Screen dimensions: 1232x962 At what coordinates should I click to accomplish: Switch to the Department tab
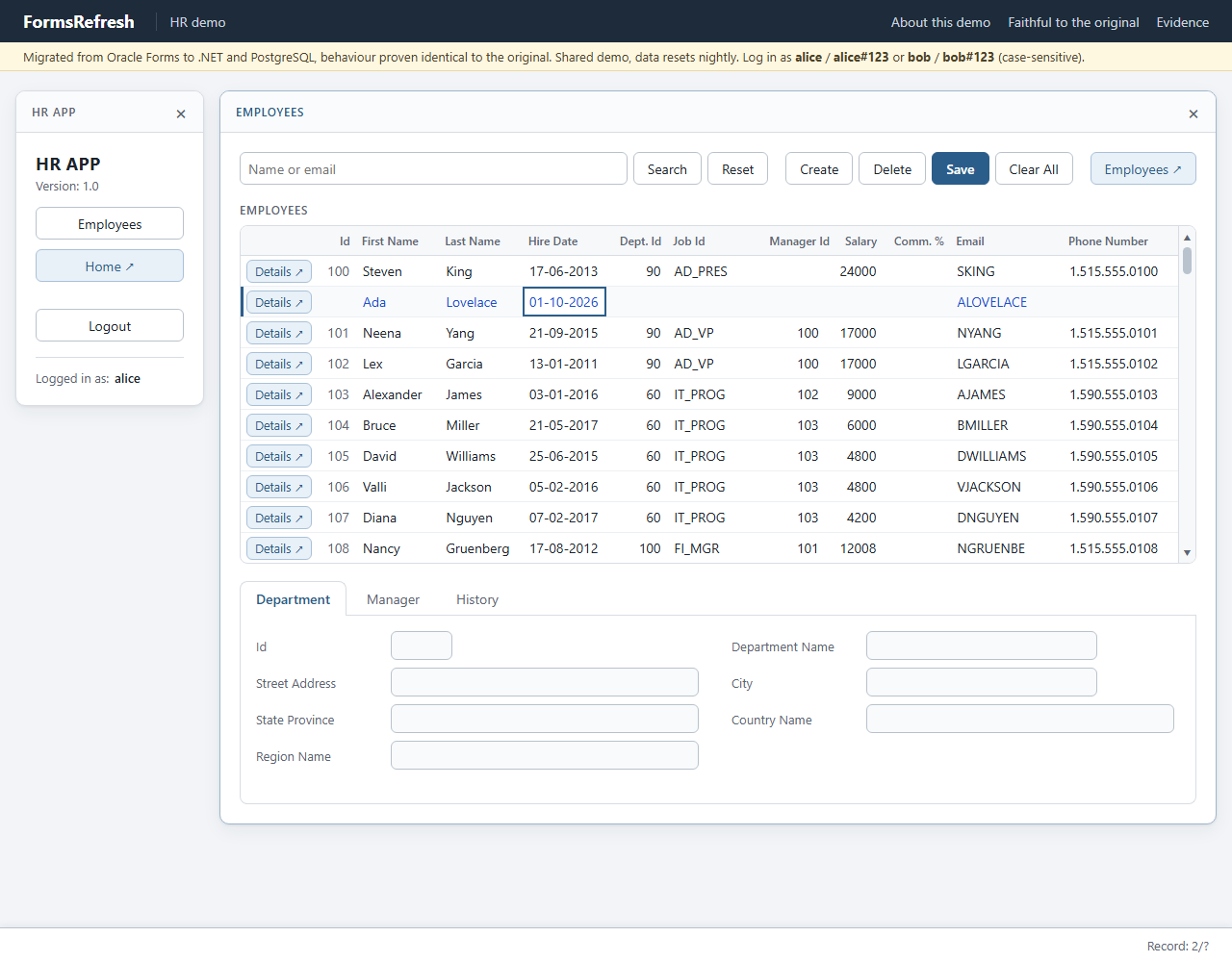(293, 599)
